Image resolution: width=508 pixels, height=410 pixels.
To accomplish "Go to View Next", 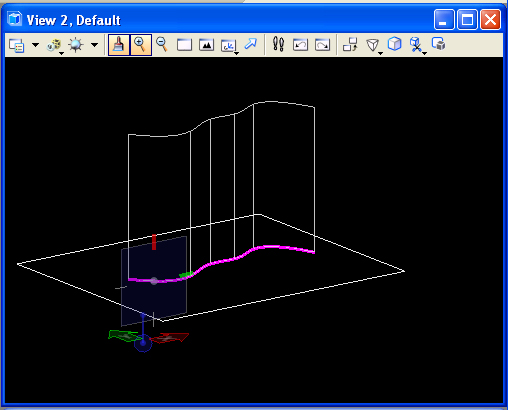I will click(x=322, y=45).
